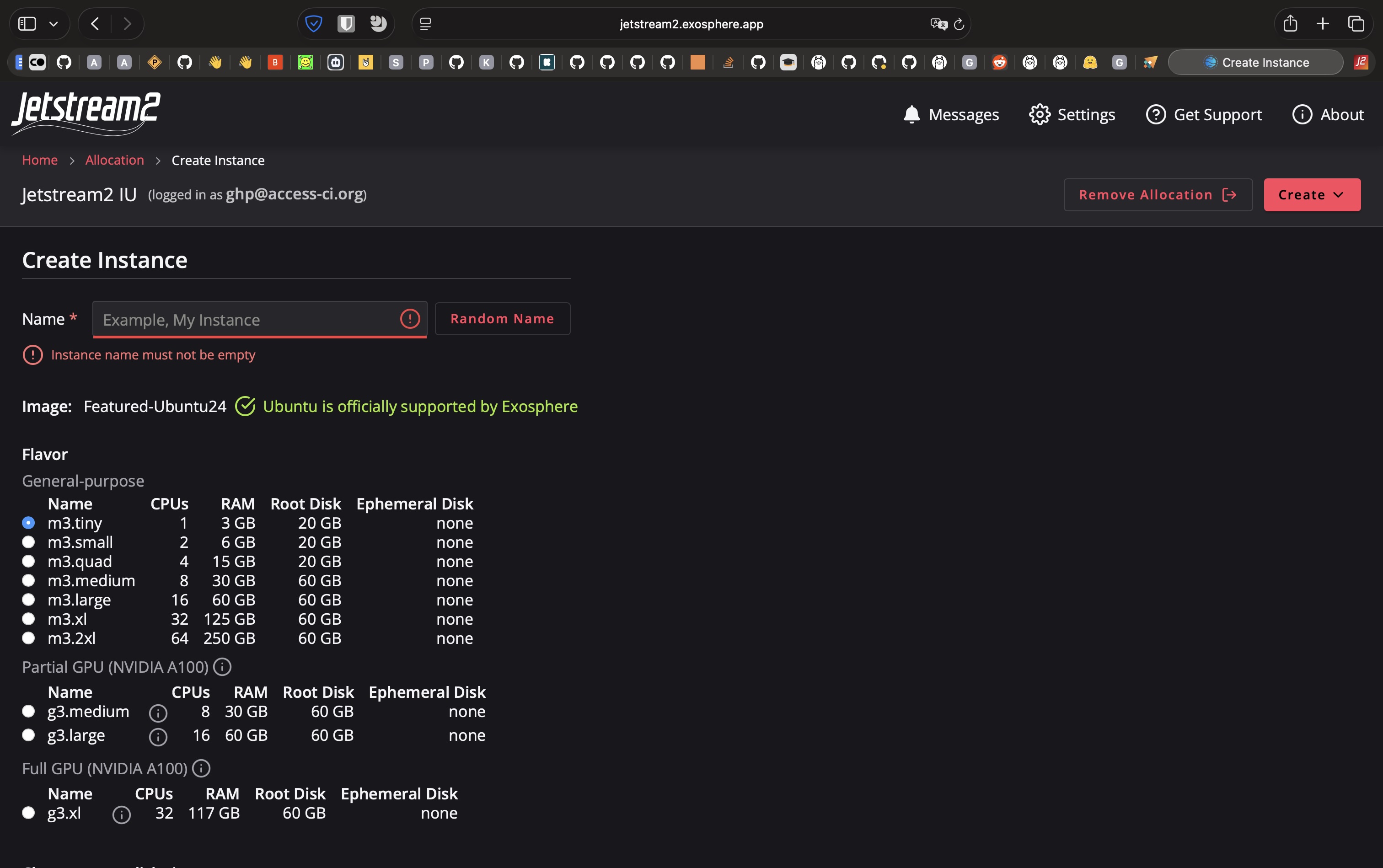Open the robot face pinned tab

tap(336, 62)
